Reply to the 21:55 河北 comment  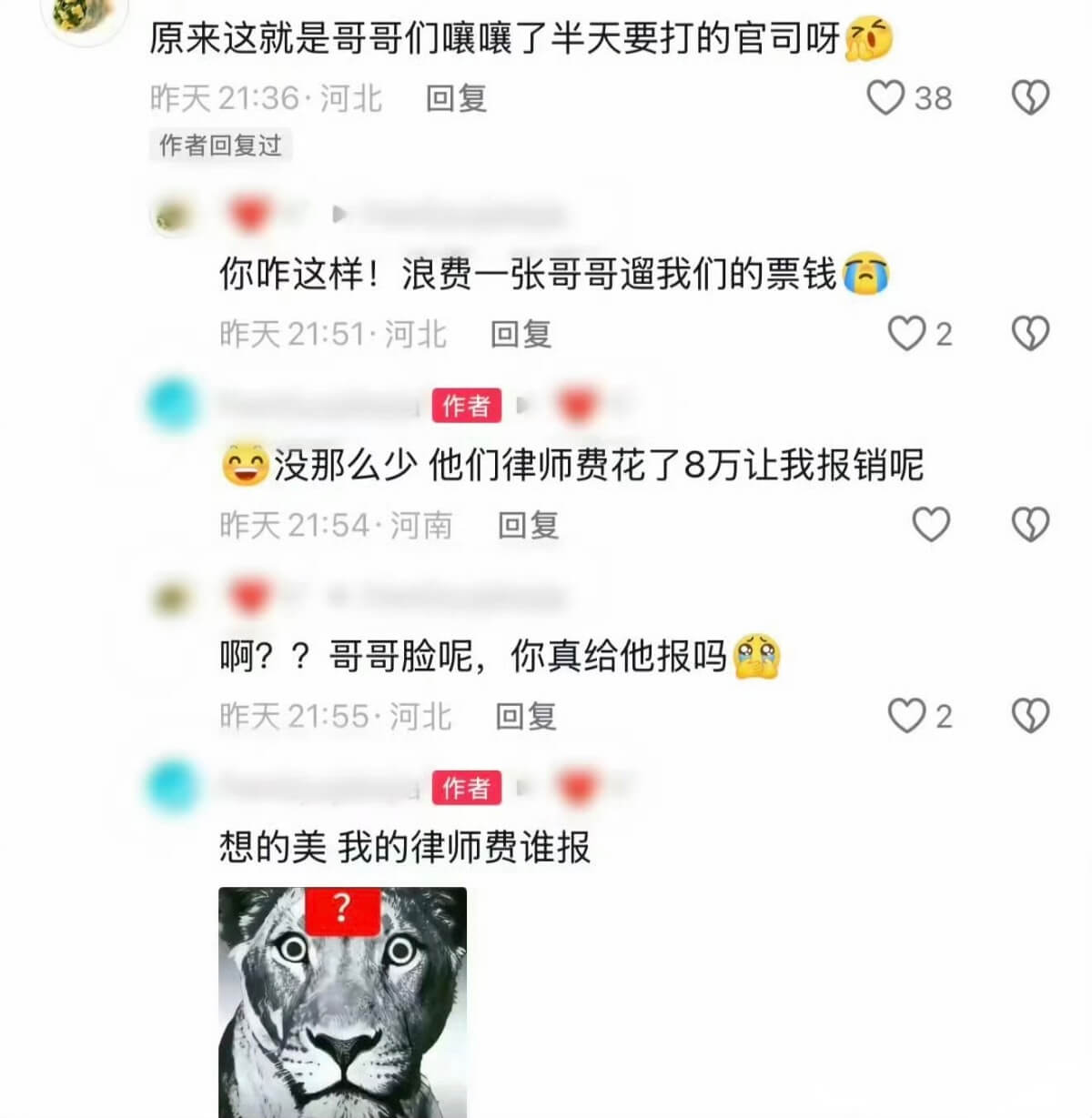(526, 717)
